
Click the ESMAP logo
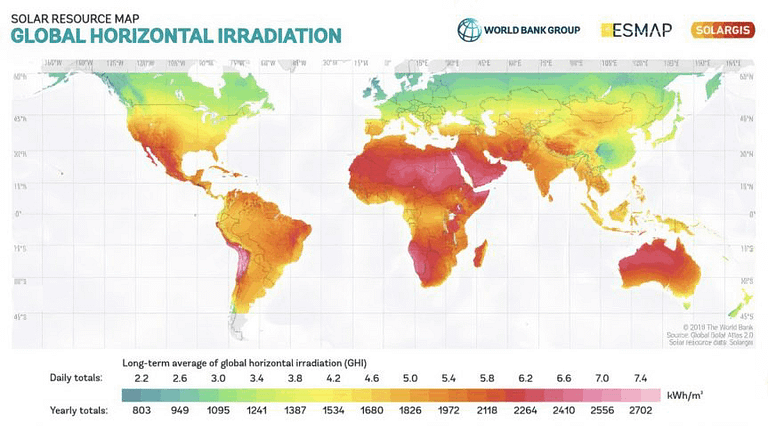point(634,30)
